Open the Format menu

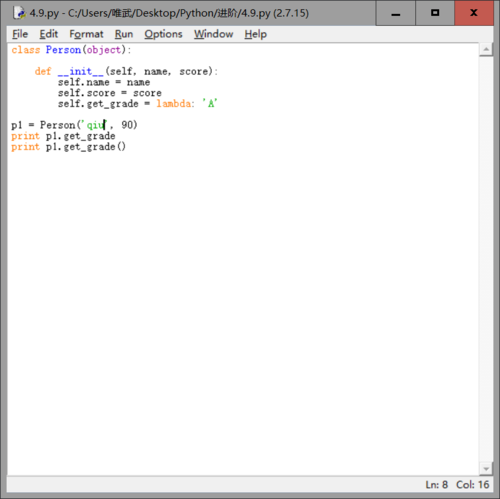click(86, 34)
